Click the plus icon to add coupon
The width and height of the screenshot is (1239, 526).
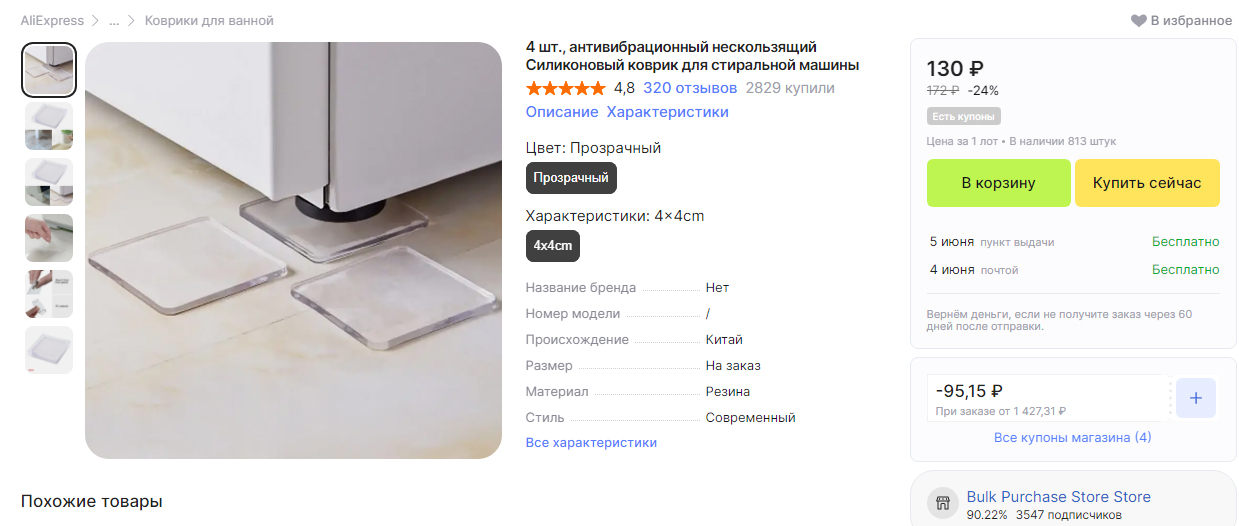[x=1196, y=398]
